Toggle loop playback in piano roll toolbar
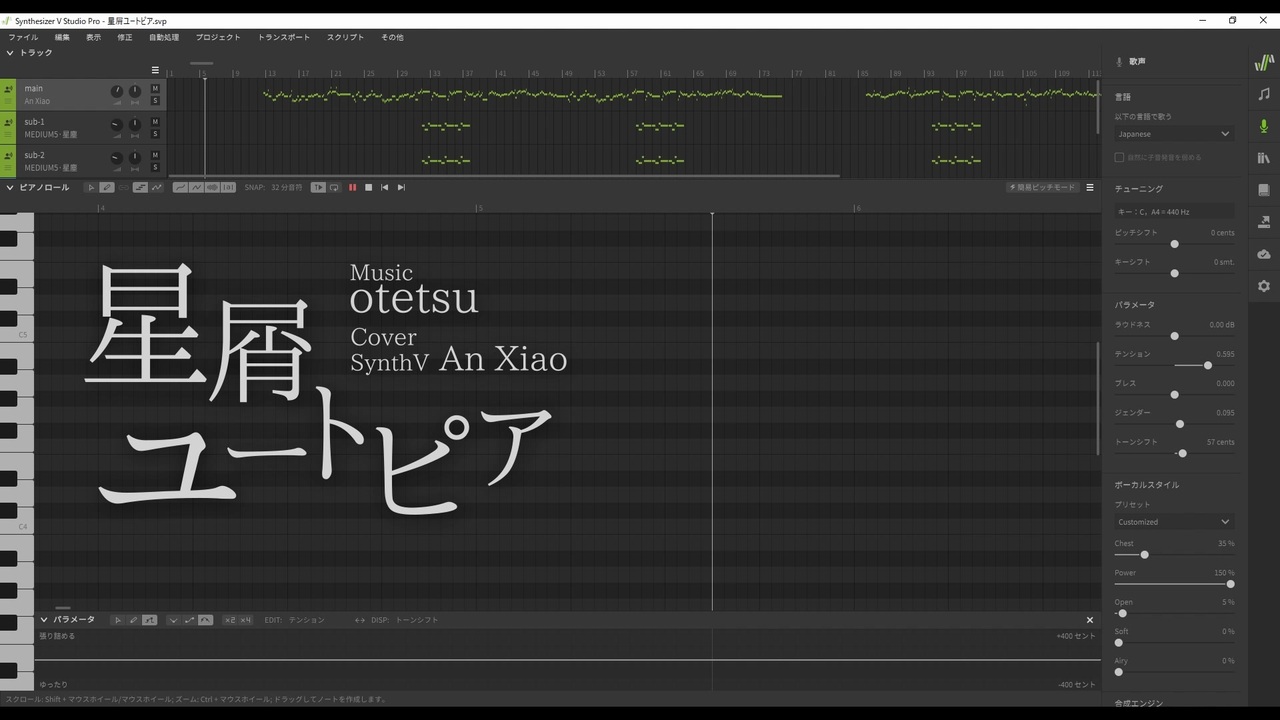The image size is (1280, 720). (334, 187)
